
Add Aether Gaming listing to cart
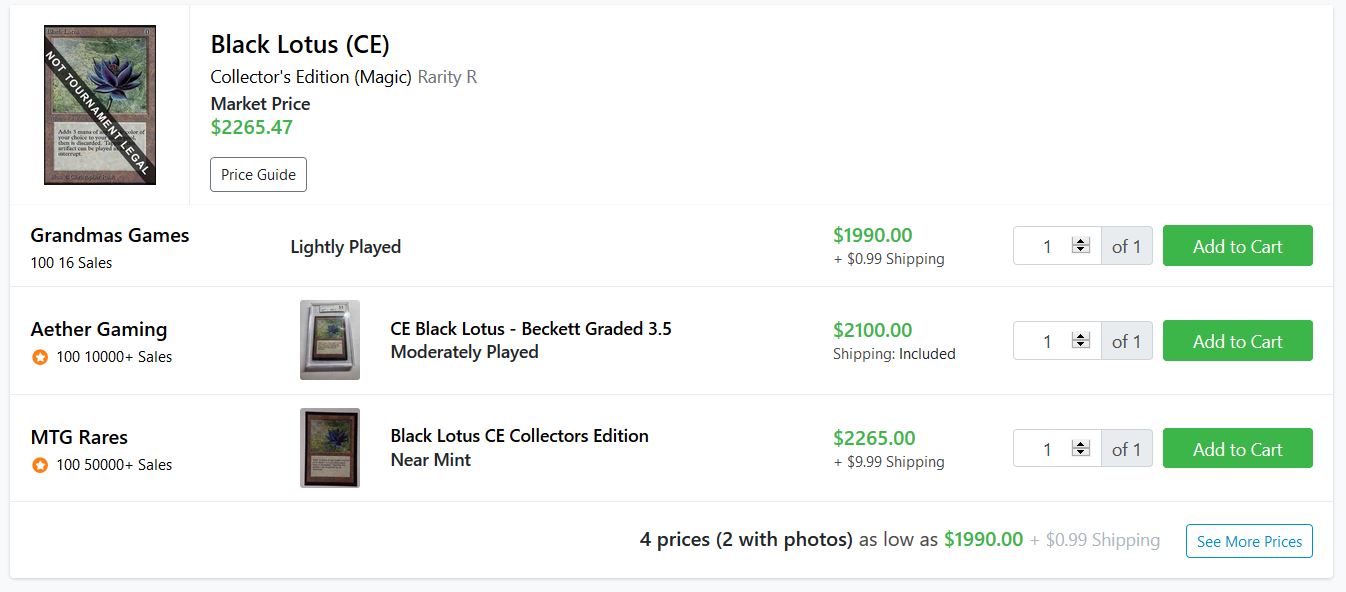1237,341
